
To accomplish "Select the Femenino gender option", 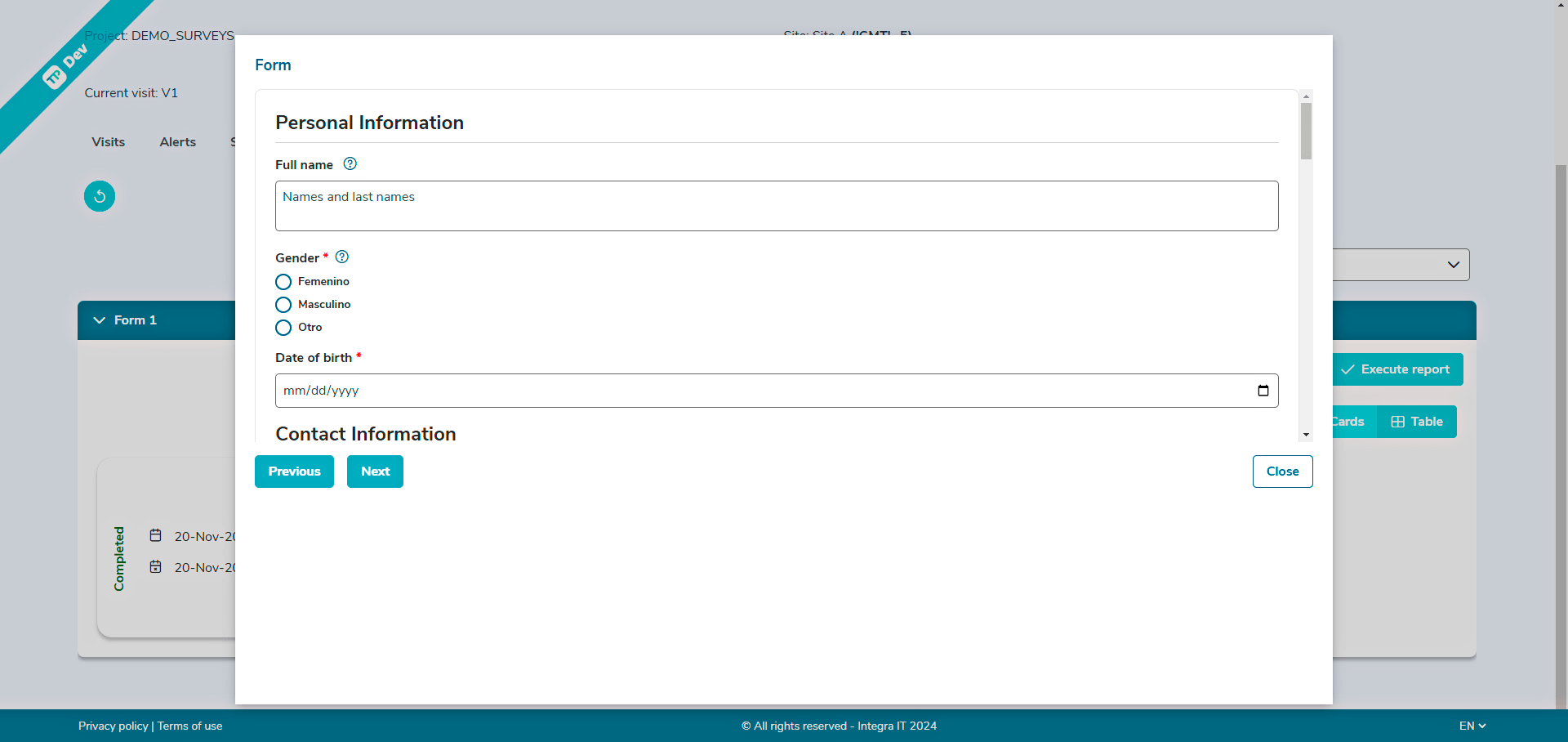I will click(x=283, y=282).
